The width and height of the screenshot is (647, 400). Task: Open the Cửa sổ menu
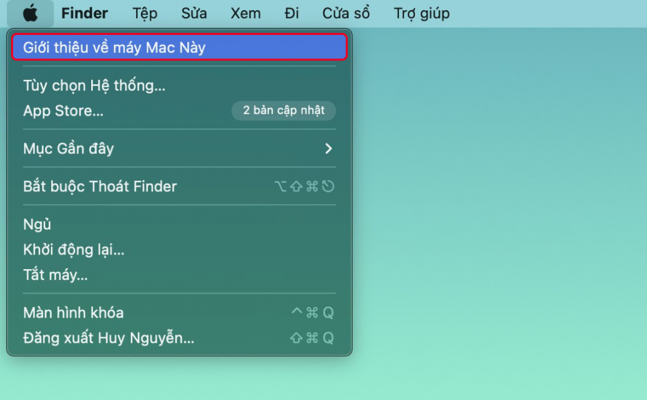(346, 14)
